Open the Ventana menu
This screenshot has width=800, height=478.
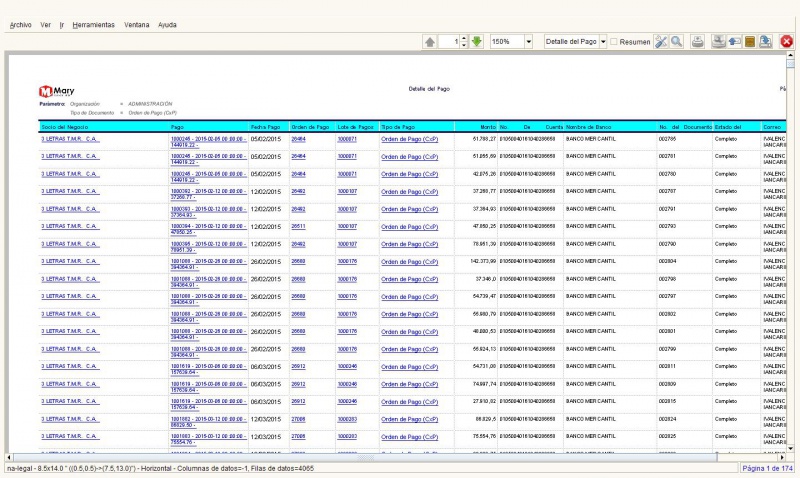pos(137,25)
